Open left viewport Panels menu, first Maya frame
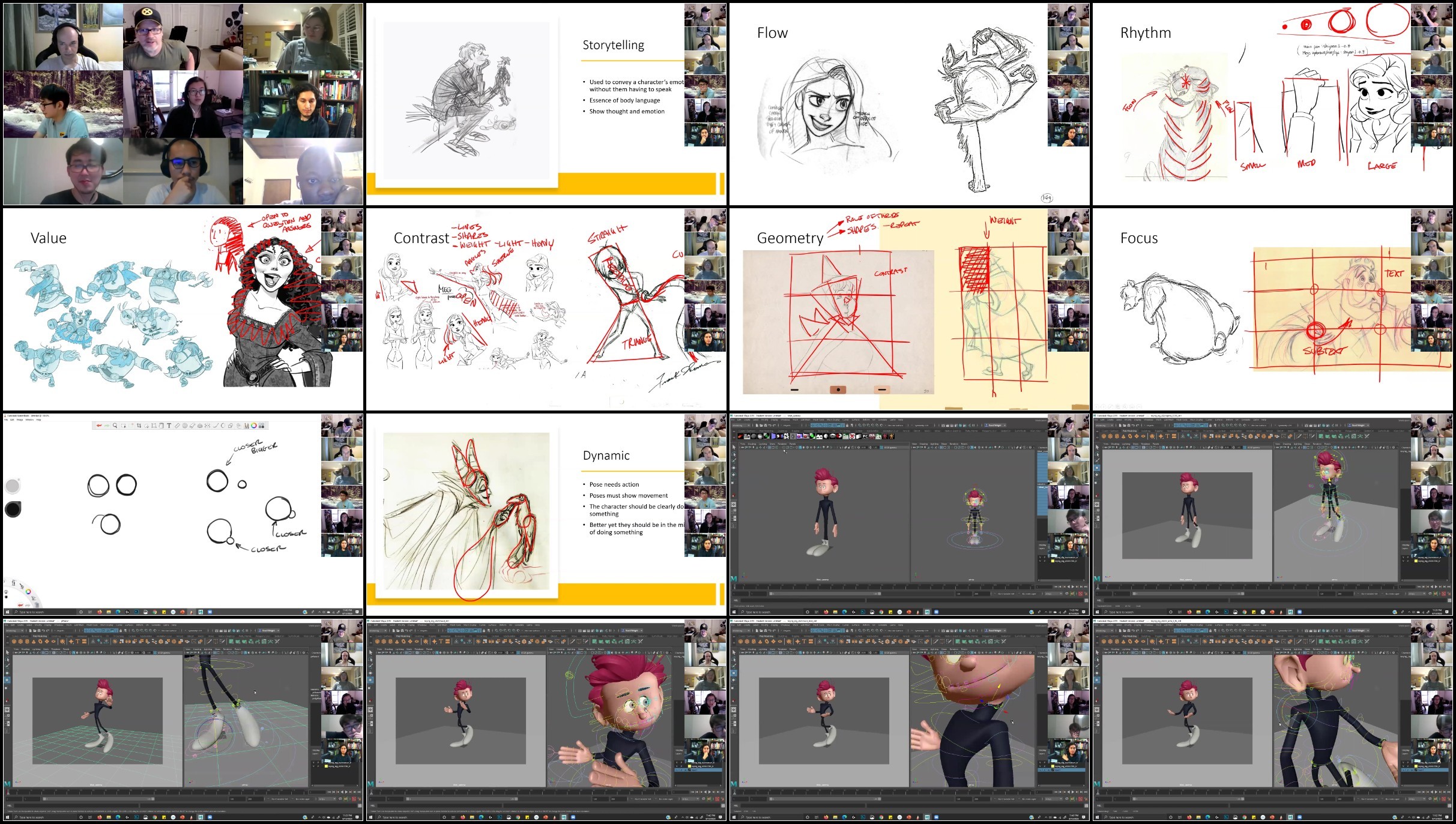1456x824 pixels. [x=793, y=444]
